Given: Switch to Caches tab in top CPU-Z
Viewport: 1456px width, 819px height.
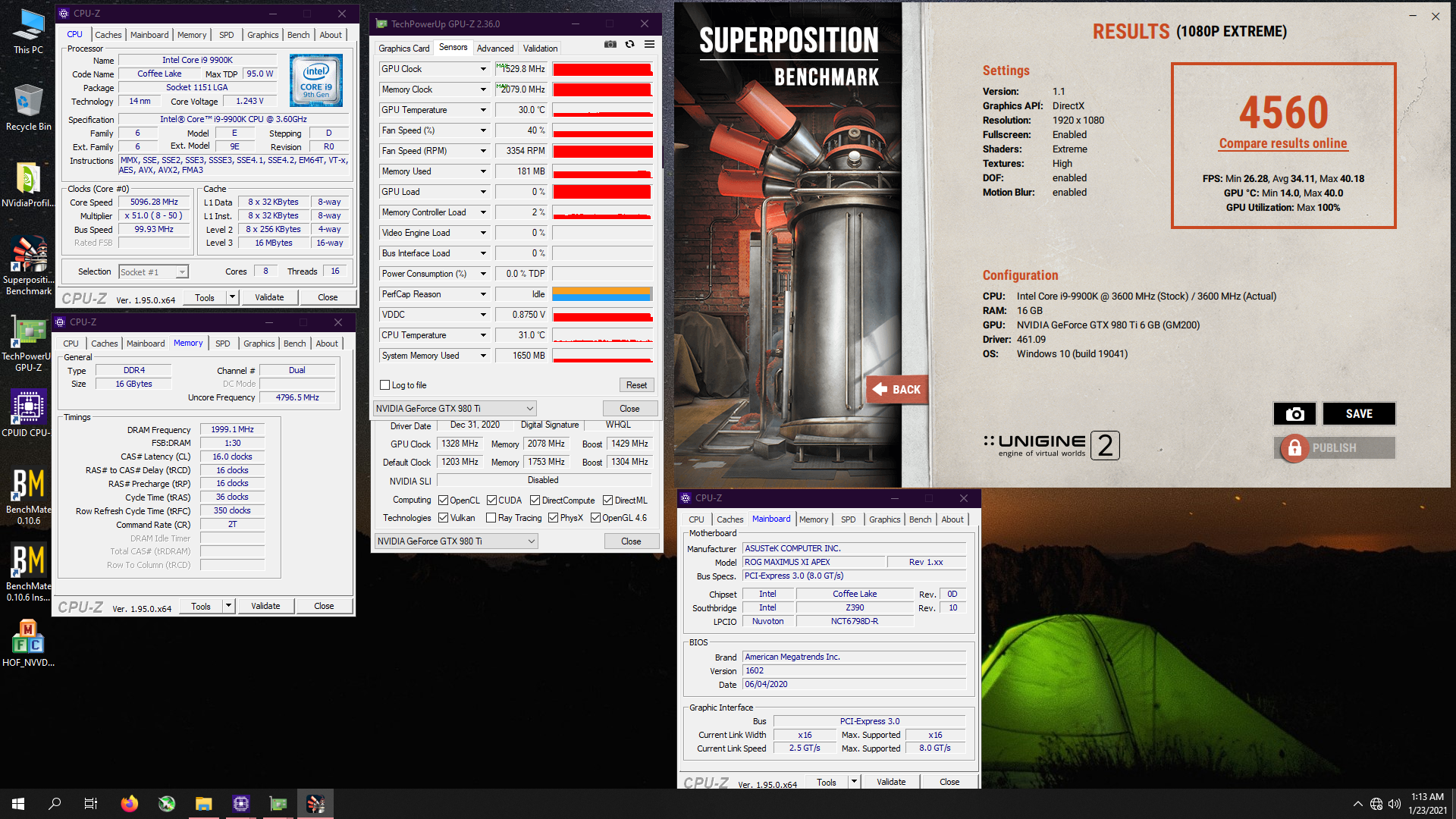Looking at the screenshot, I should point(108,35).
